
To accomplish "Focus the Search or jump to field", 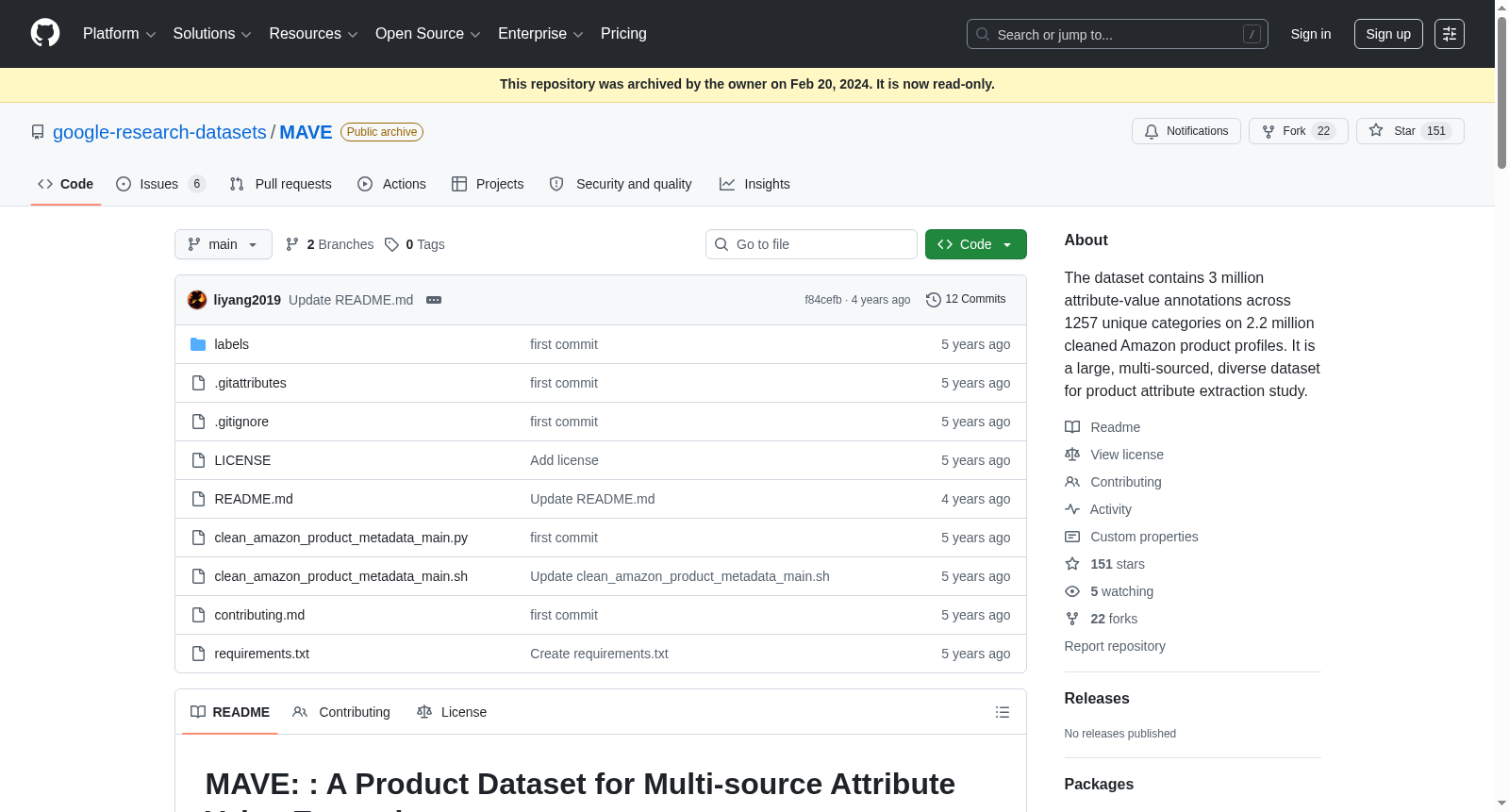I will 1118,34.
